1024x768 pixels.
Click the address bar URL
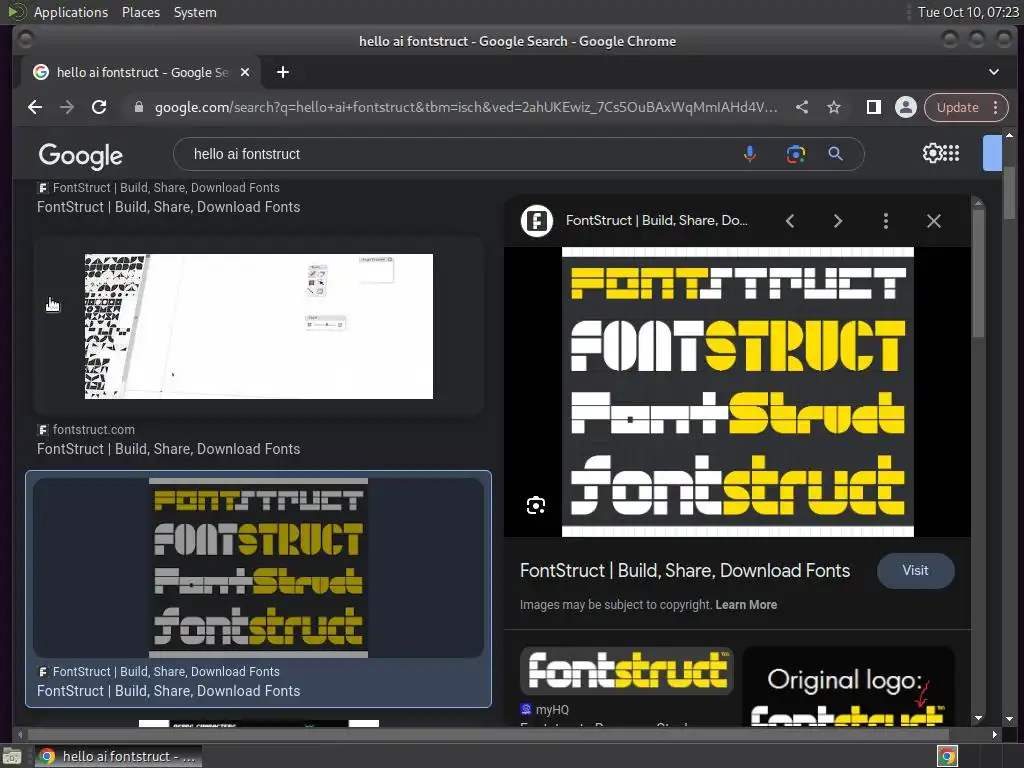coord(466,107)
